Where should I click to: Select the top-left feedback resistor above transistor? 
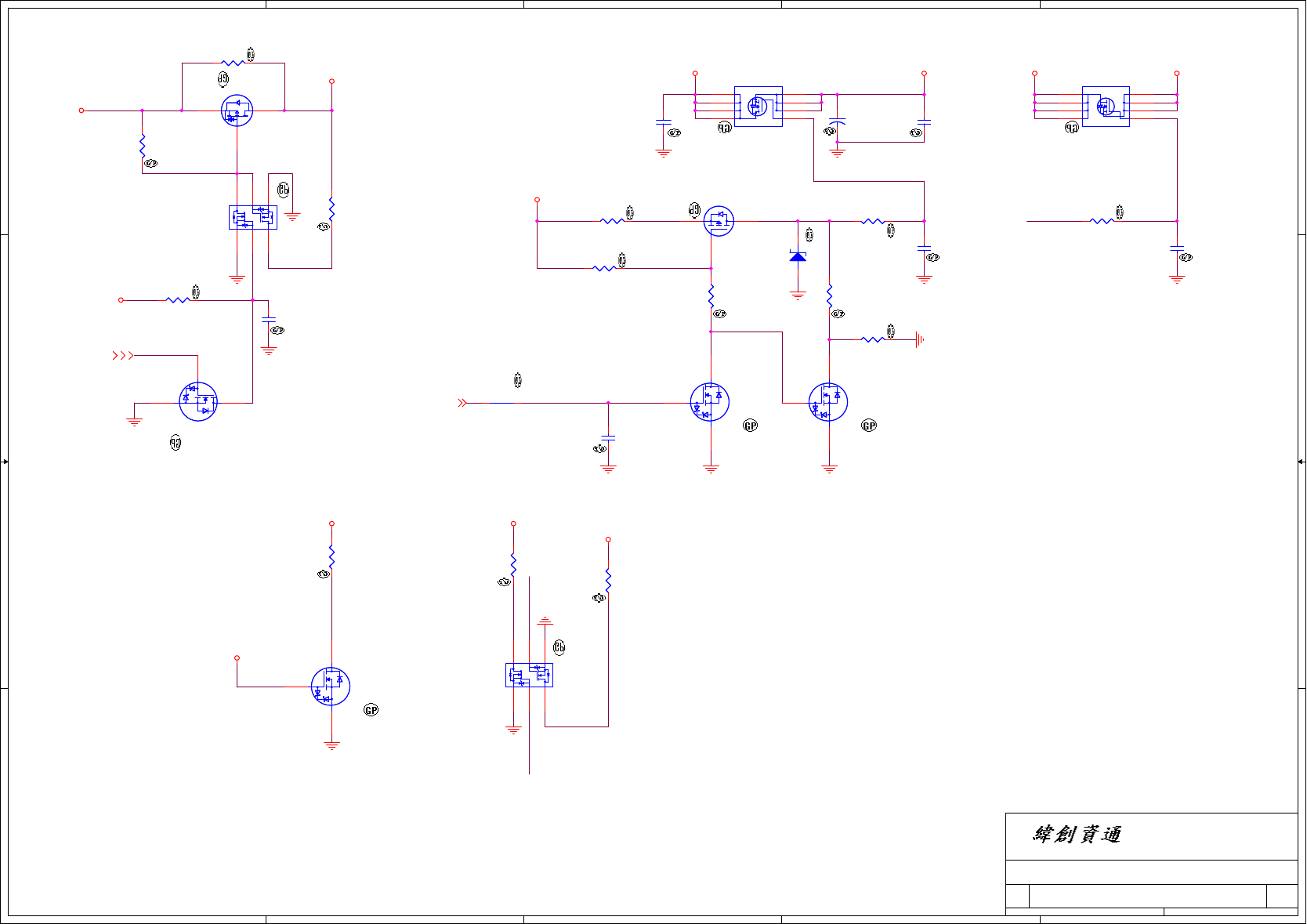coord(233,63)
